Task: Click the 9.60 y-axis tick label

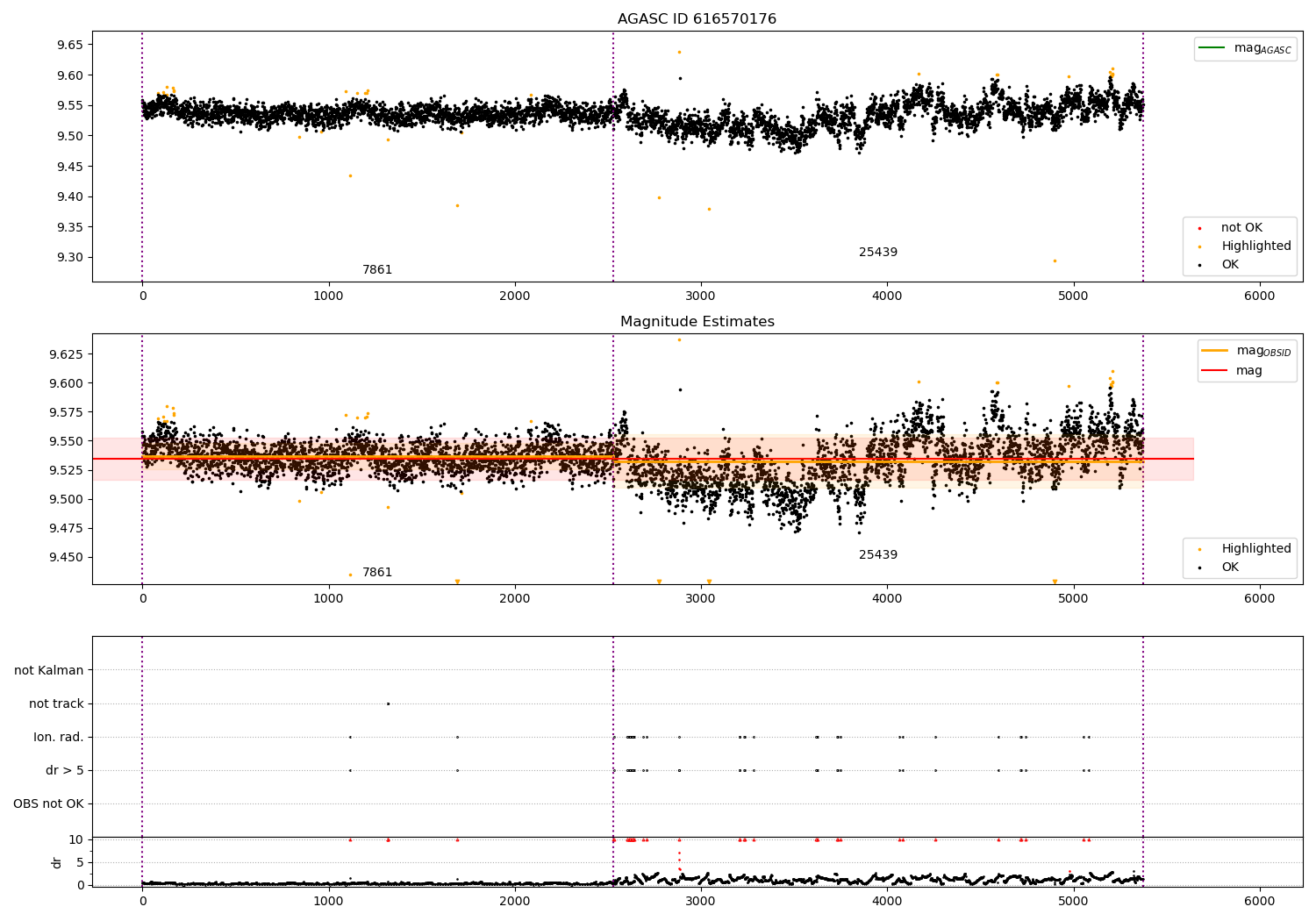Action: 69,75
